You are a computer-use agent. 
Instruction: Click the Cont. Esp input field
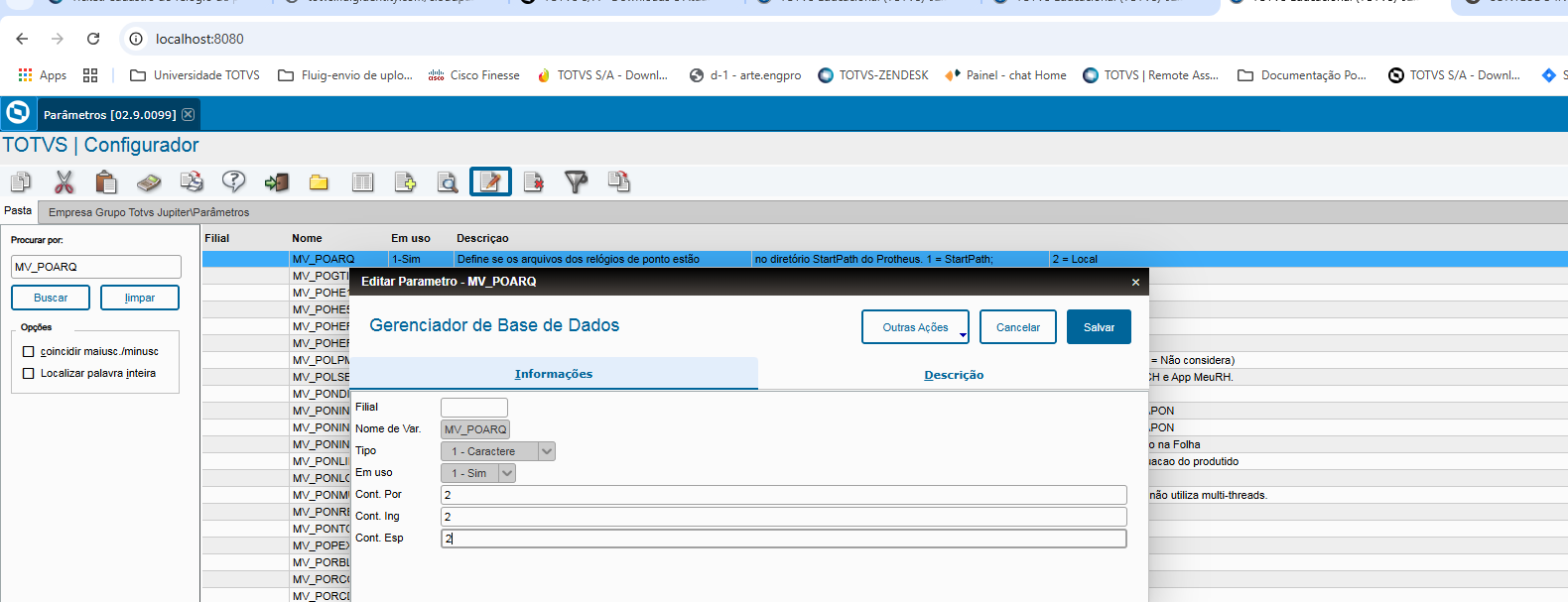tap(784, 539)
